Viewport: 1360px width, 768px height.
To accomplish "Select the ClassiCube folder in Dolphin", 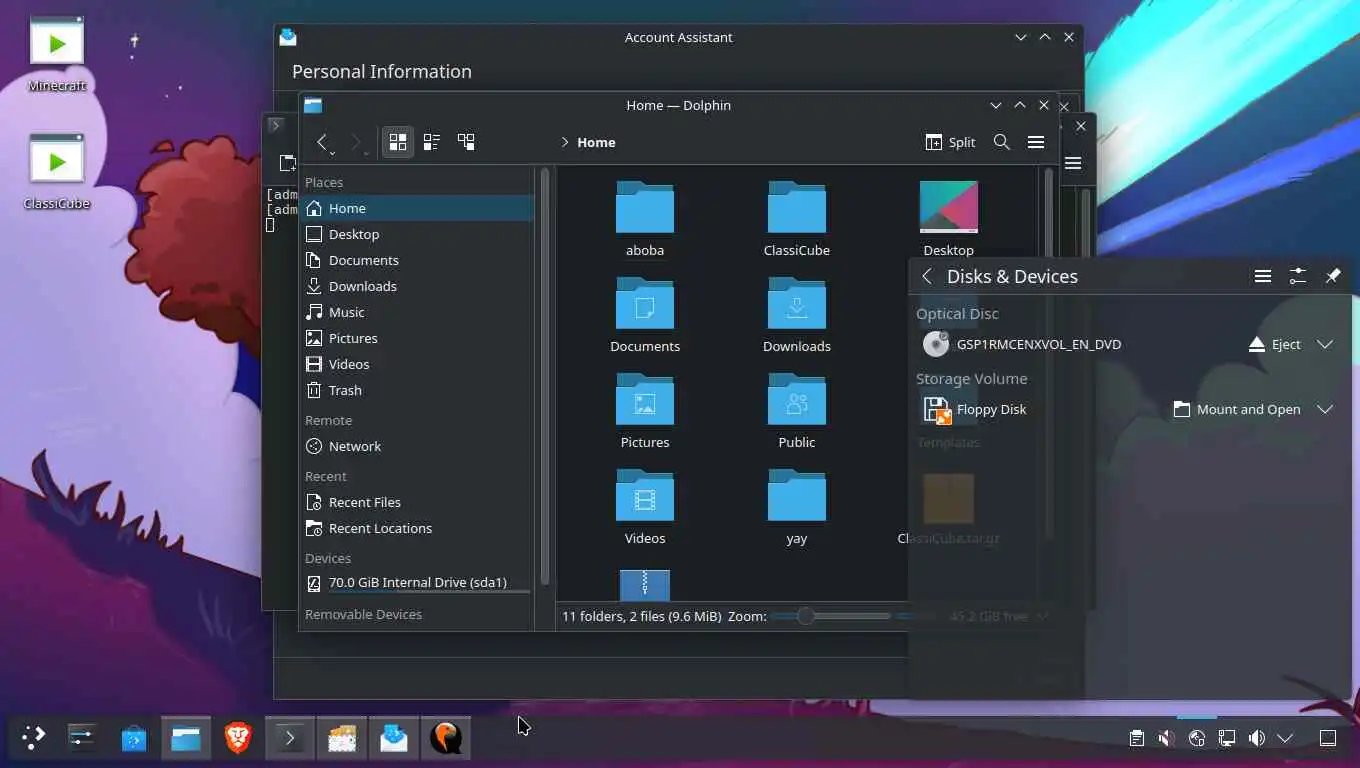I will tap(797, 219).
